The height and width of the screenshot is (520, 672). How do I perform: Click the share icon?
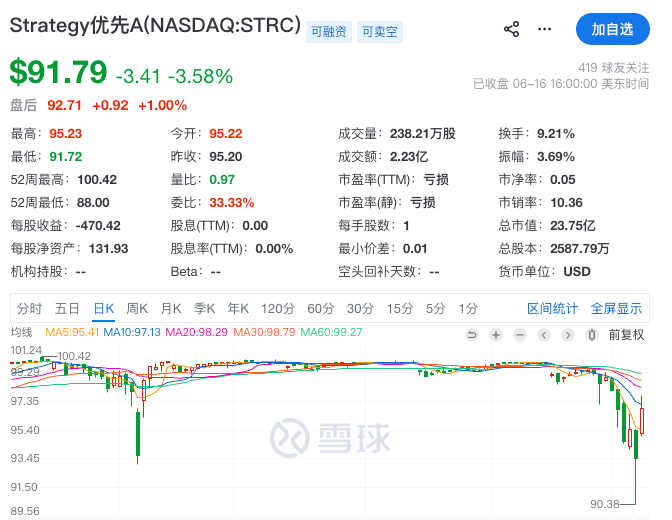tap(511, 29)
